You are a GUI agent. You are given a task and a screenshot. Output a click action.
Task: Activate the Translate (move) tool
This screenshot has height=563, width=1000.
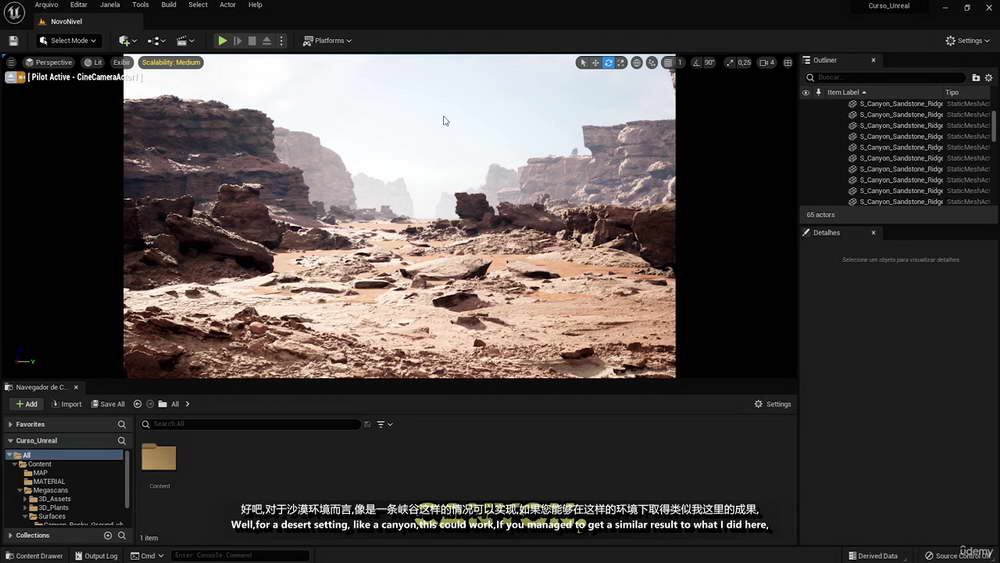pyautogui.click(x=595, y=62)
